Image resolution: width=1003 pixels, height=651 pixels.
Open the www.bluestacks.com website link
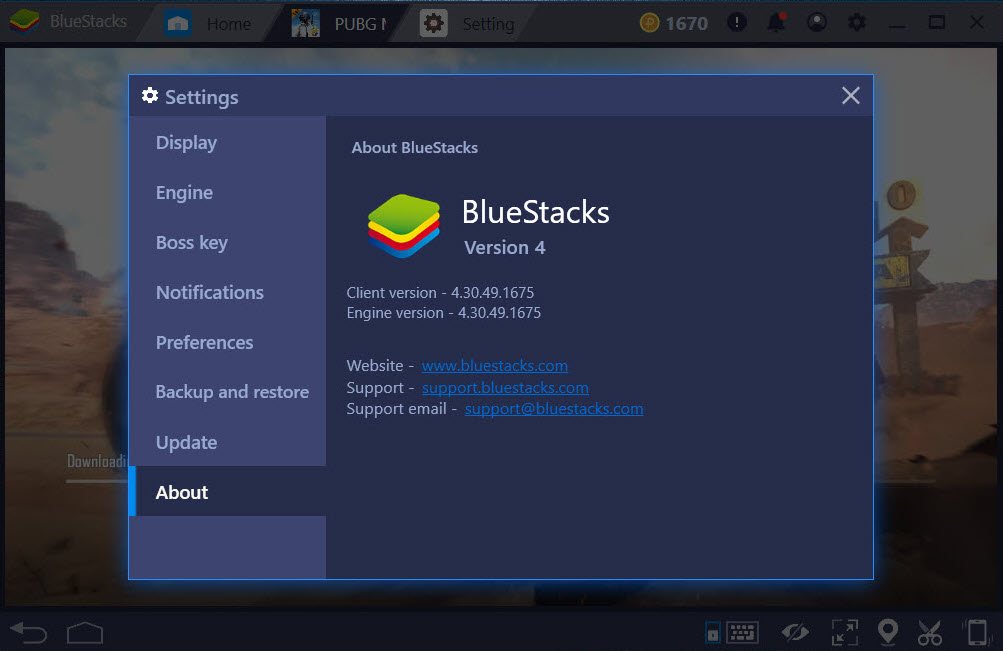point(494,366)
